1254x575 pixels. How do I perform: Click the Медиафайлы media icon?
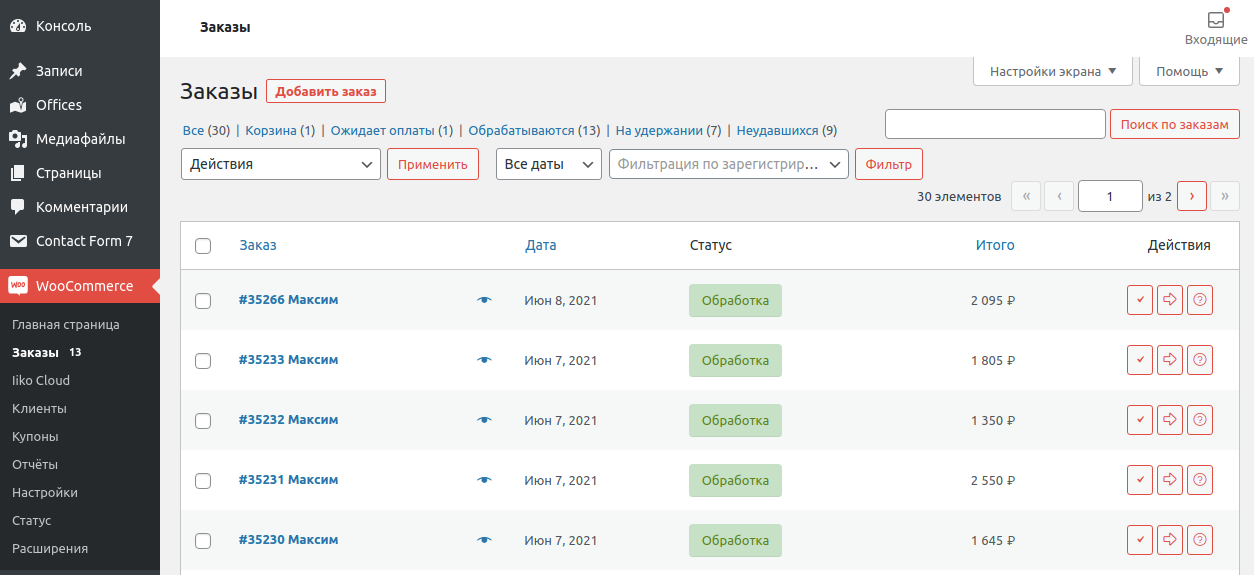pos(18,139)
